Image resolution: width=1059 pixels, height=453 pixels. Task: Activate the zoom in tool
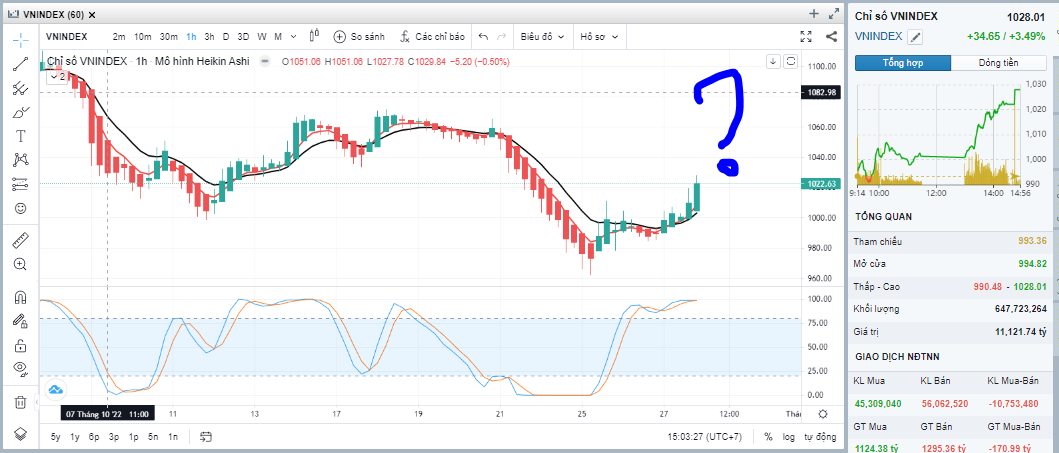coord(21,264)
